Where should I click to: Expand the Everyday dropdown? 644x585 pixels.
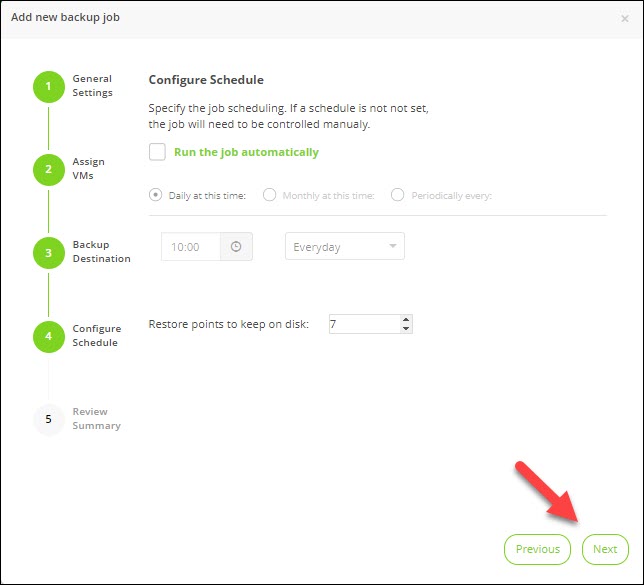[x=345, y=247]
